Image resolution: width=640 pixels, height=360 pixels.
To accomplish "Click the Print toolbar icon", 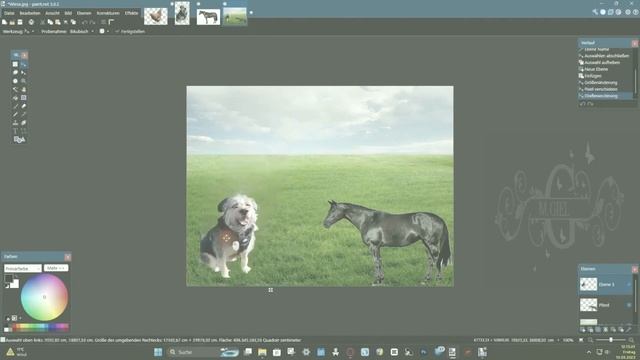I will [31, 22].
